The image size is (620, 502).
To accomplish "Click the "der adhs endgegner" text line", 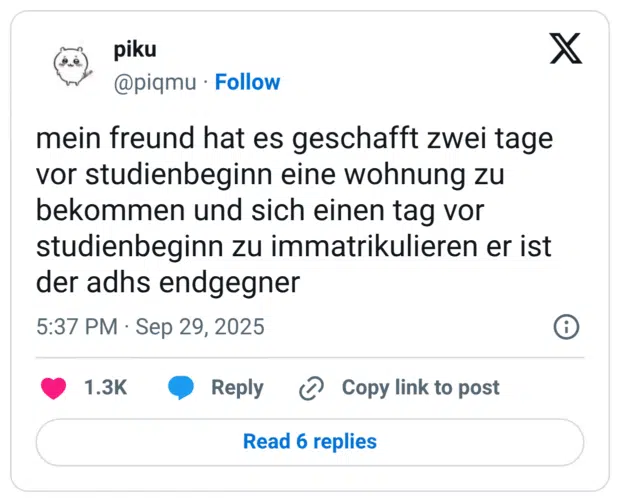I will pos(168,283).
